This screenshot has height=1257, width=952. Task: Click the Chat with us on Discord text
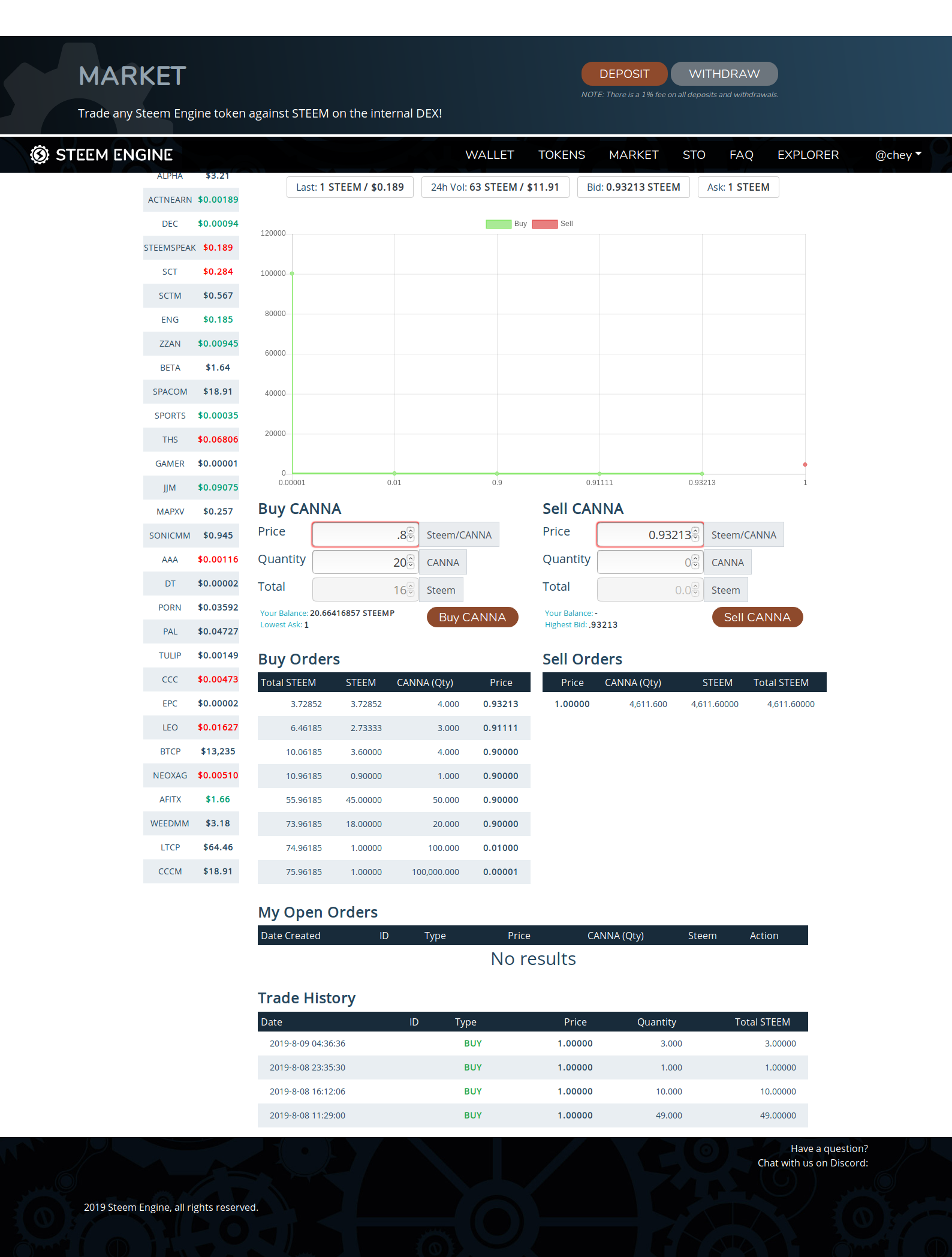(x=813, y=1163)
